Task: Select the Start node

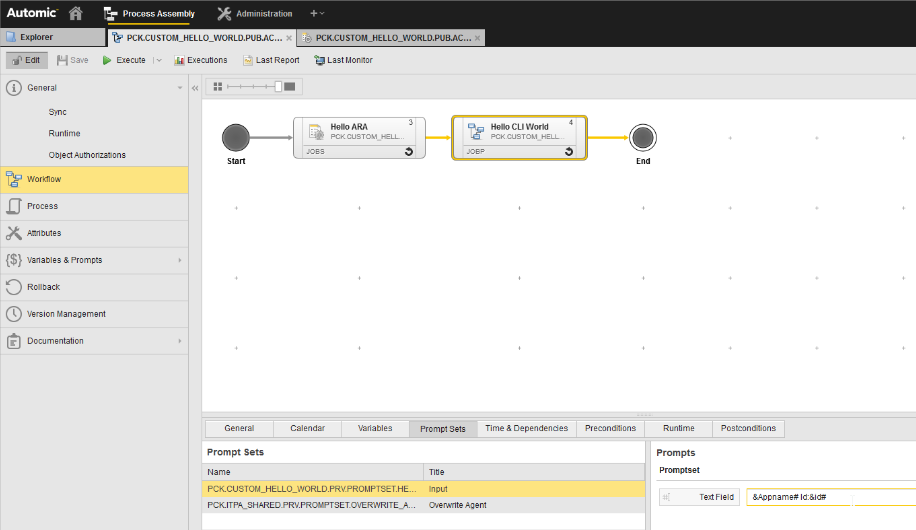Action: (235, 138)
